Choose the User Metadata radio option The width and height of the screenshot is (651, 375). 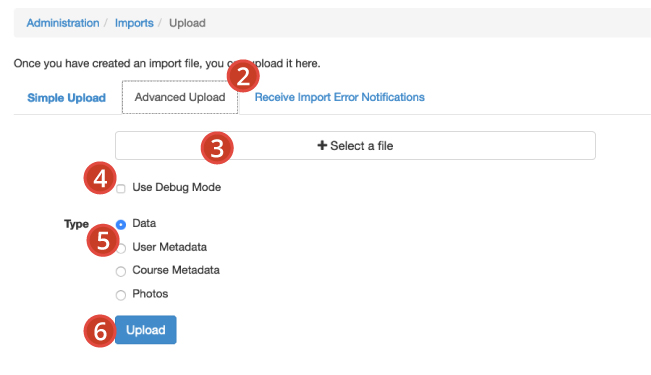click(121, 248)
